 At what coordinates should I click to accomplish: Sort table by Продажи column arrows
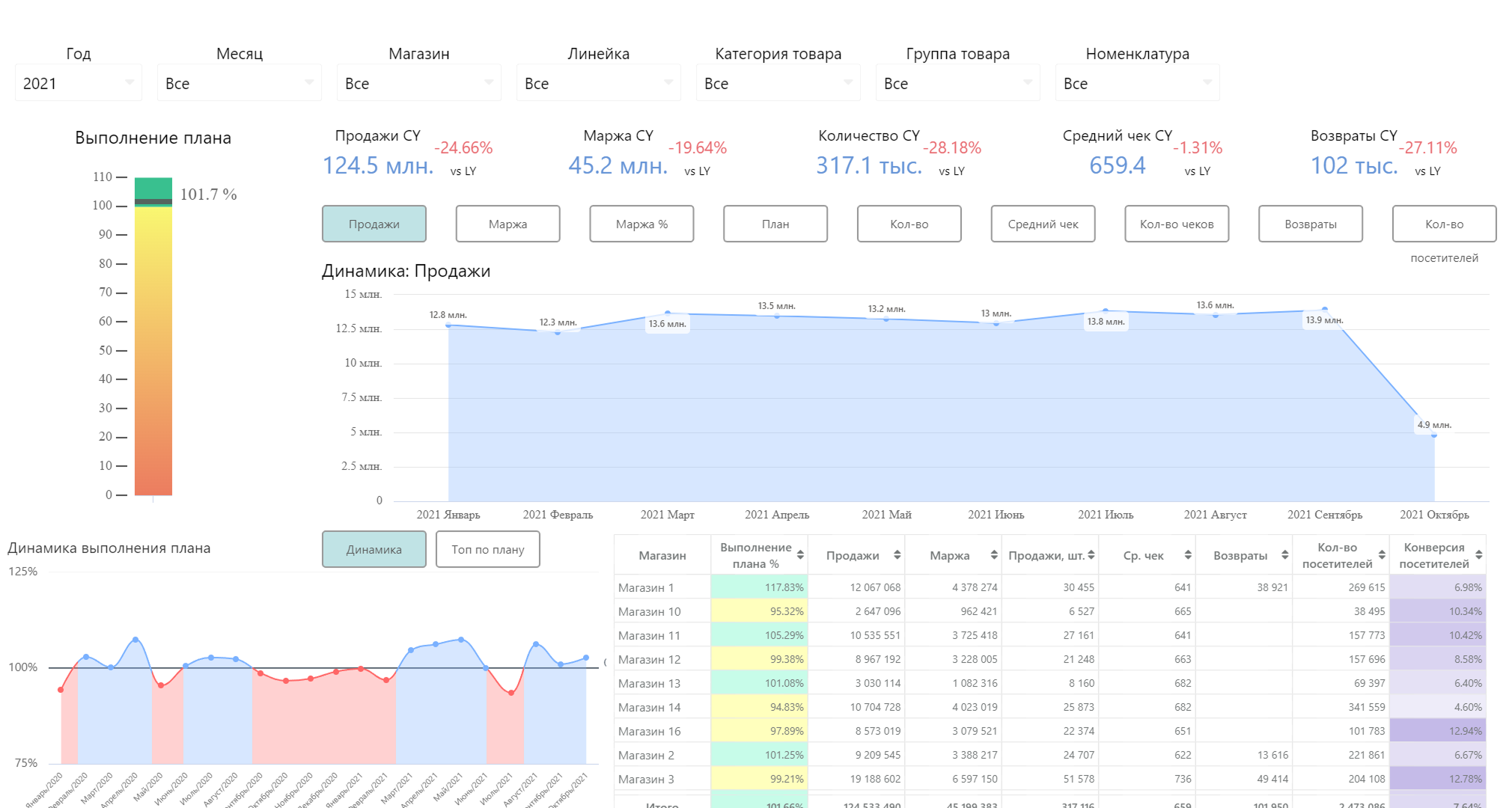click(x=897, y=555)
